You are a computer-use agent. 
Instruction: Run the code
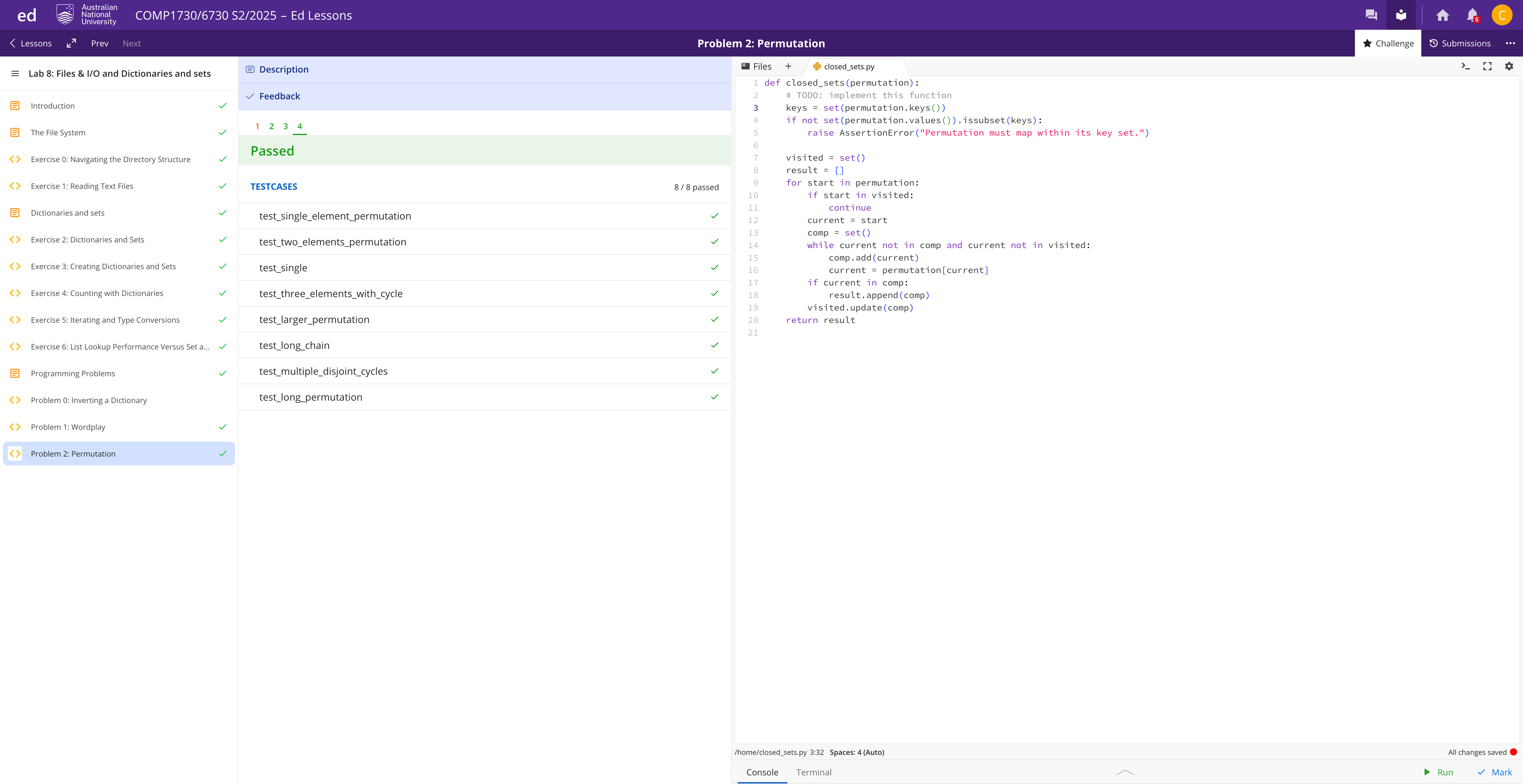coord(1438,772)
